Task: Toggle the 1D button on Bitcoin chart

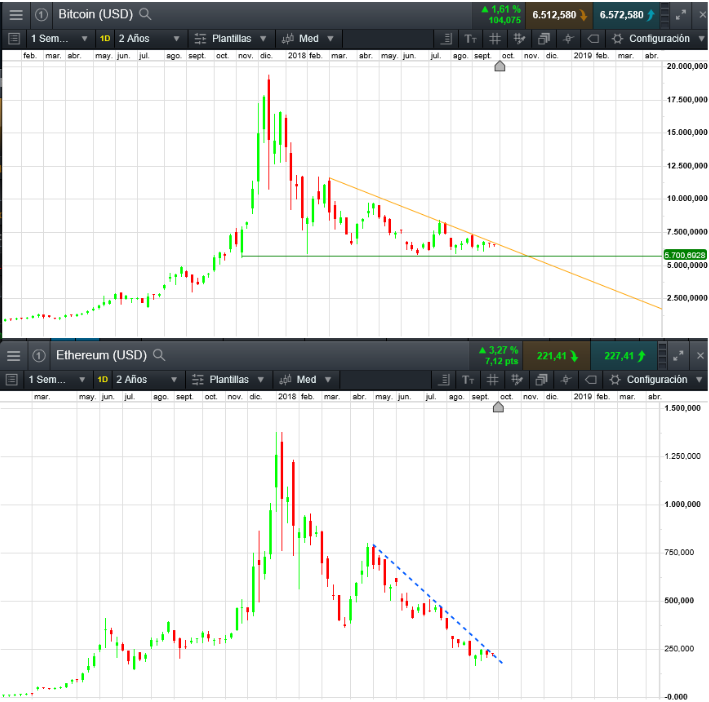Action: pyautogui.click(x=105, y=39)
